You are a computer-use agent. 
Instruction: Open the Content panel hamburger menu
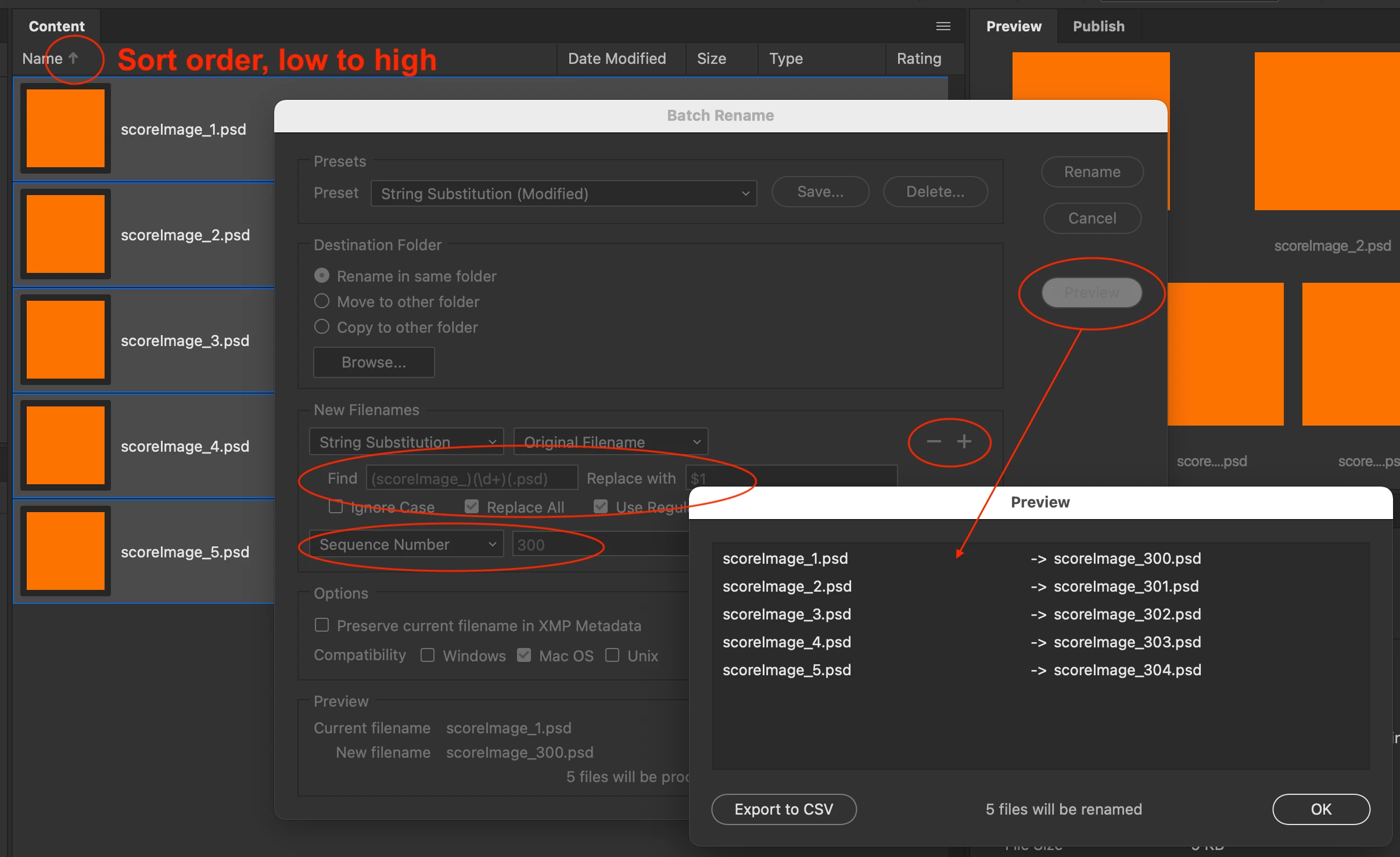(943, 26)
